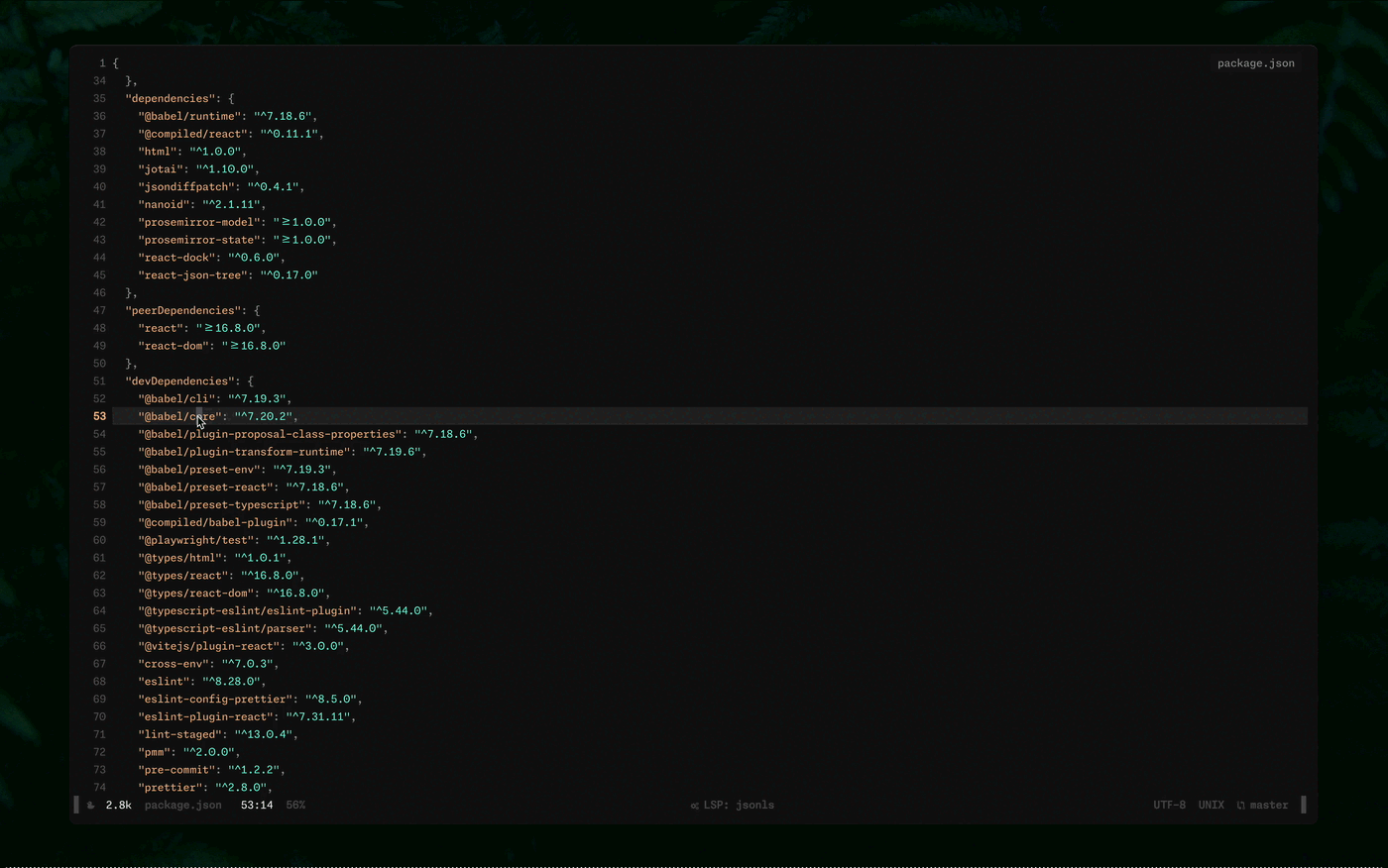Click the "@compiled/react" key
This screenshot has height=868, width=1388.
(x=193, y=135)
